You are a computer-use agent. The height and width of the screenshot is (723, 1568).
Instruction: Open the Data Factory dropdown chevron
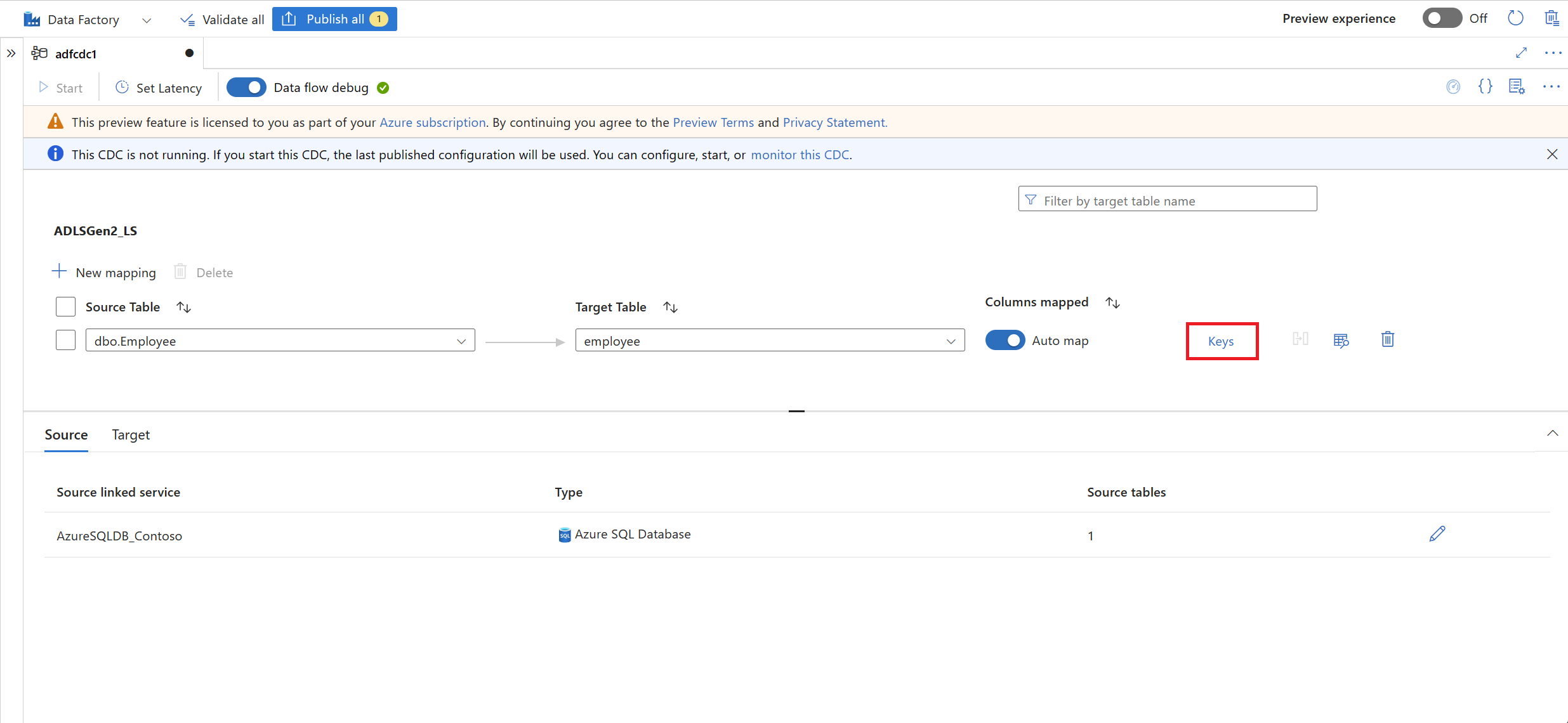pos(147,20)
